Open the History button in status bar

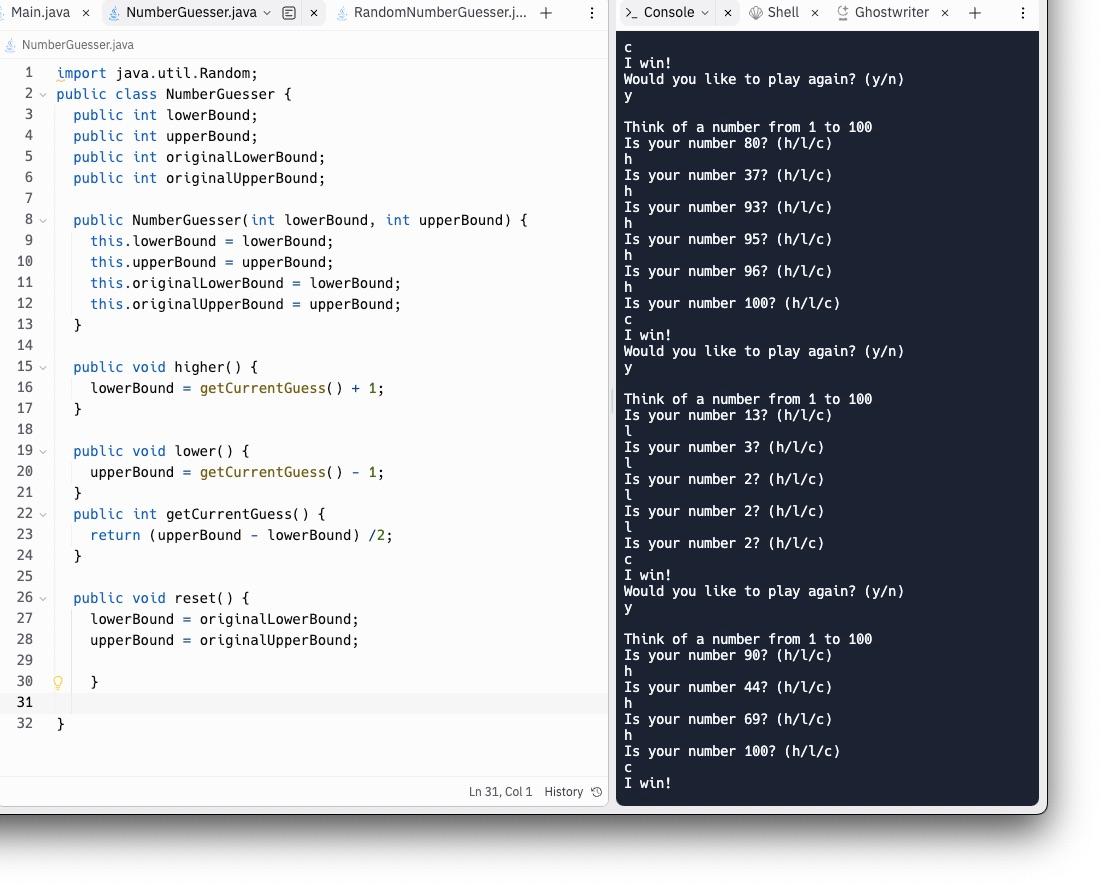pos(563,792)
